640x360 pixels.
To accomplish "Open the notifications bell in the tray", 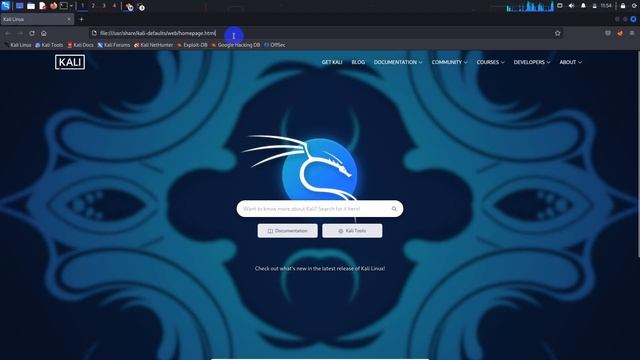I will pyautogui.click(x=583, y=6).
